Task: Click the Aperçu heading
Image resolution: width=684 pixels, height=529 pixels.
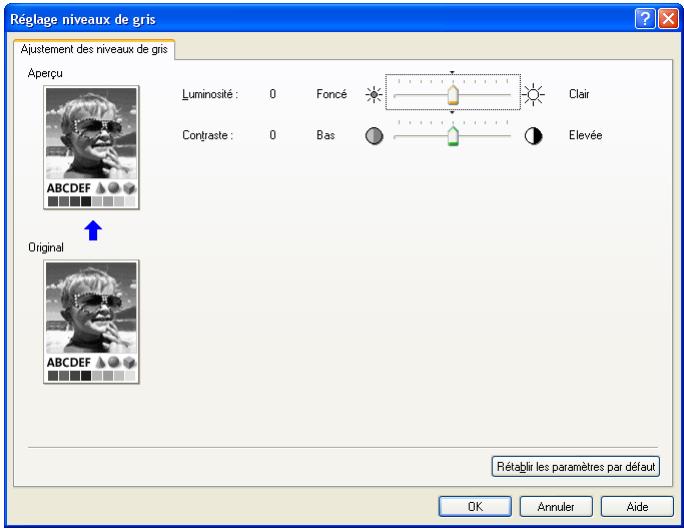Action: pyautogui.click(x=45, y=73)
